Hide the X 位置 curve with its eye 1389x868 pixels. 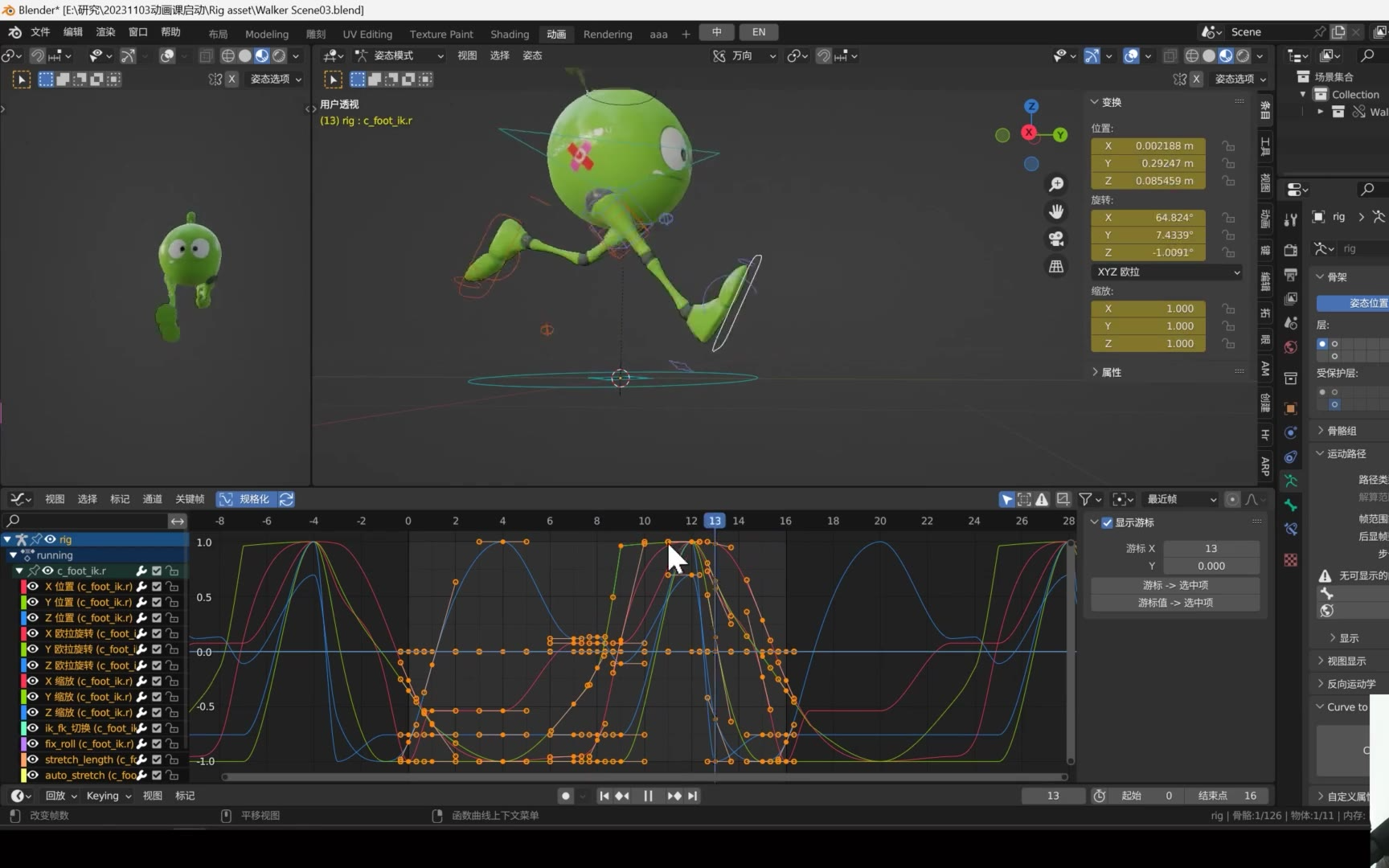[x=33, y=587]
